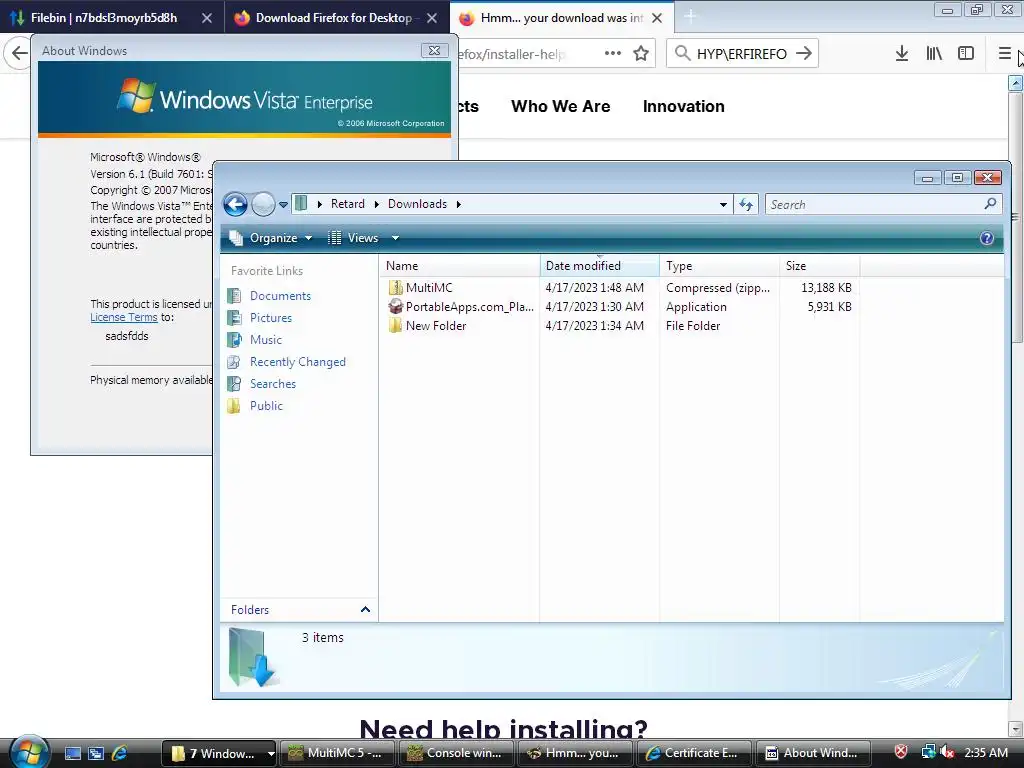Open the Firefox Downloads panel
Screen dimensions: 1024x768
click(902, 54)
